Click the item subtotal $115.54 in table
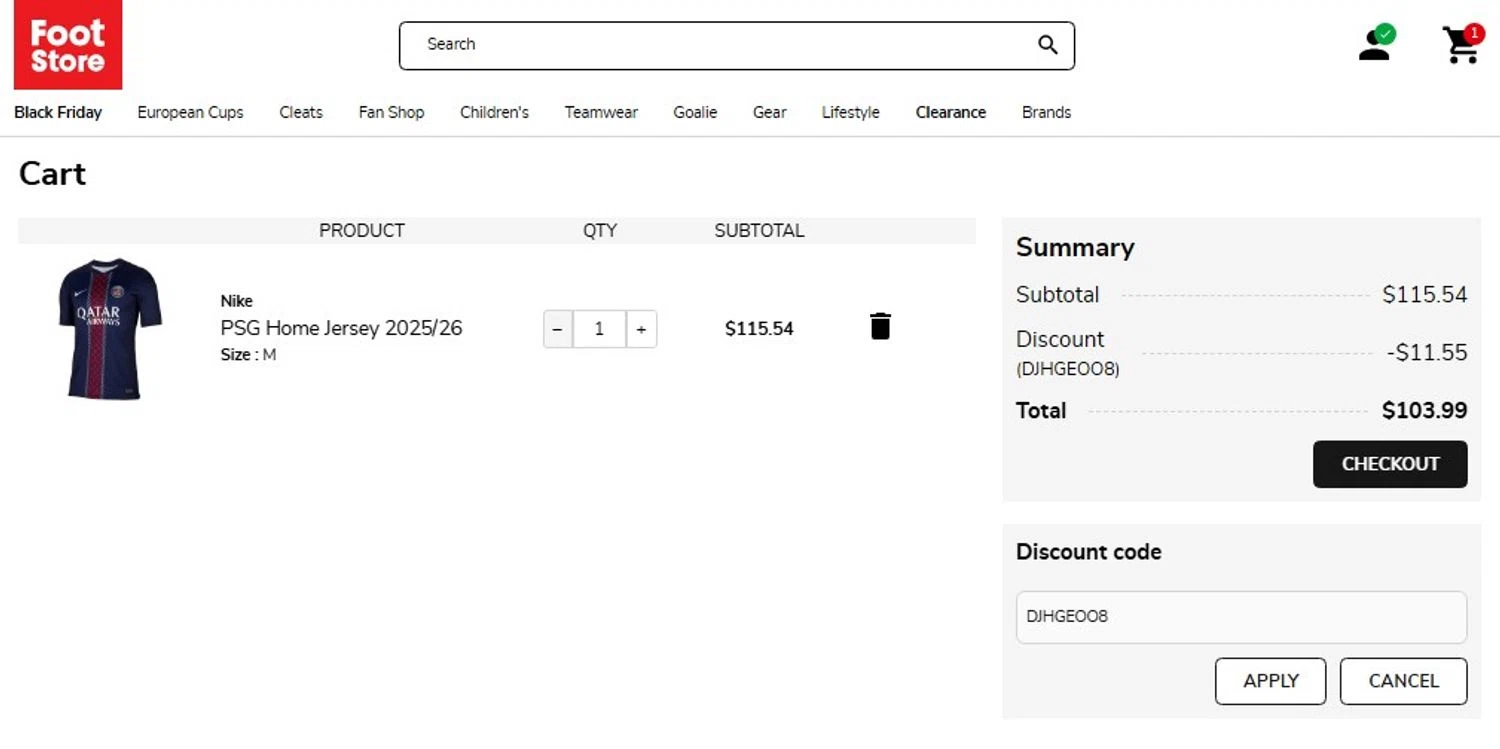 759,329
